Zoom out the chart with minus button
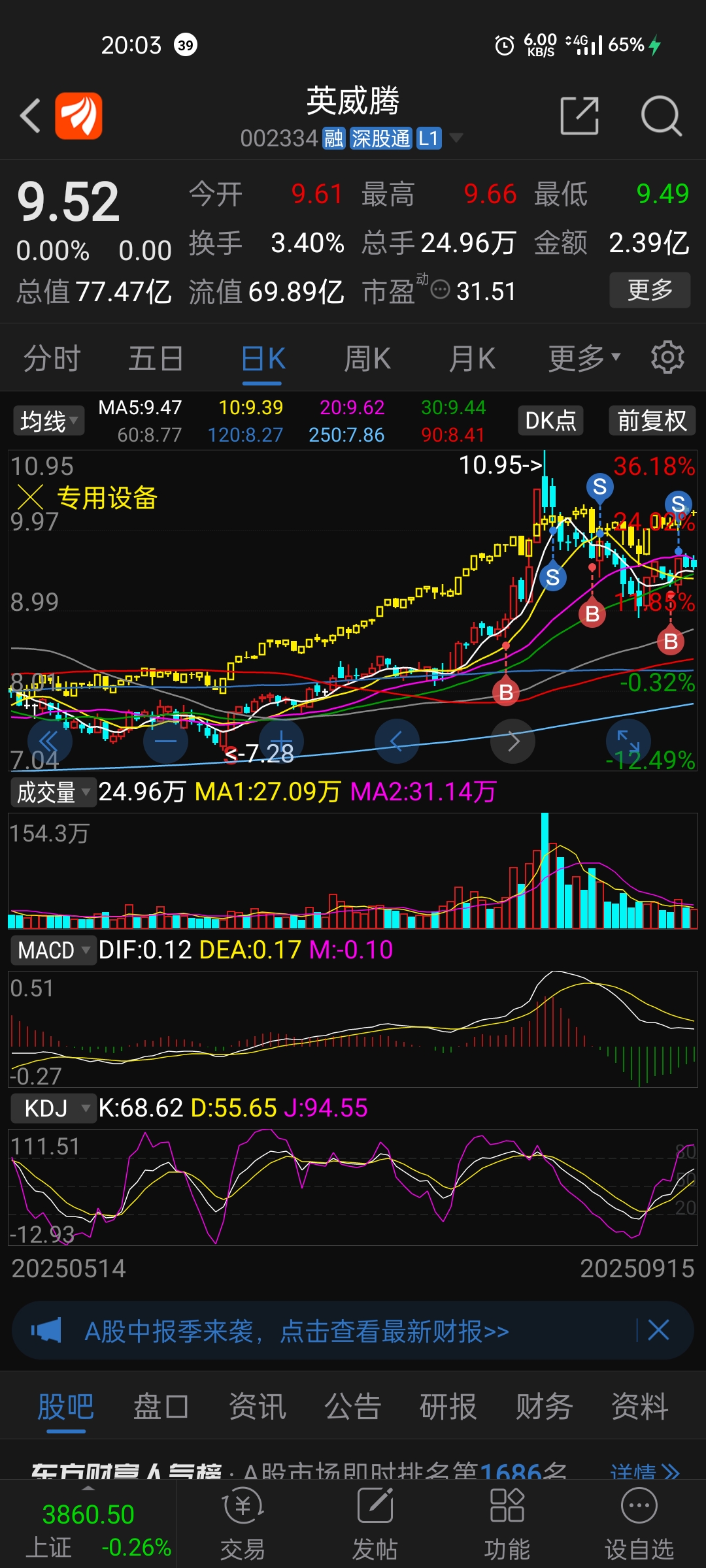706x1568 pixels. 165,742
